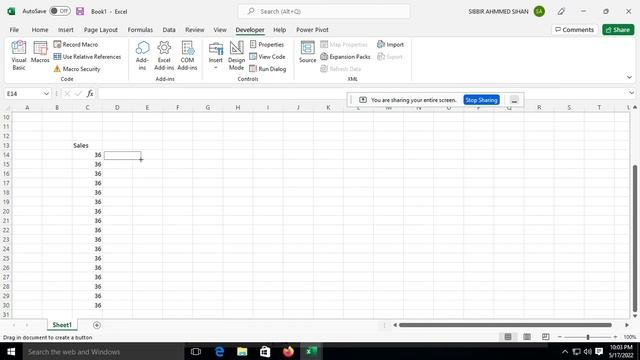Show hidden system tray icons
This screenshot has height=360, width=640.
click(565, 352)
